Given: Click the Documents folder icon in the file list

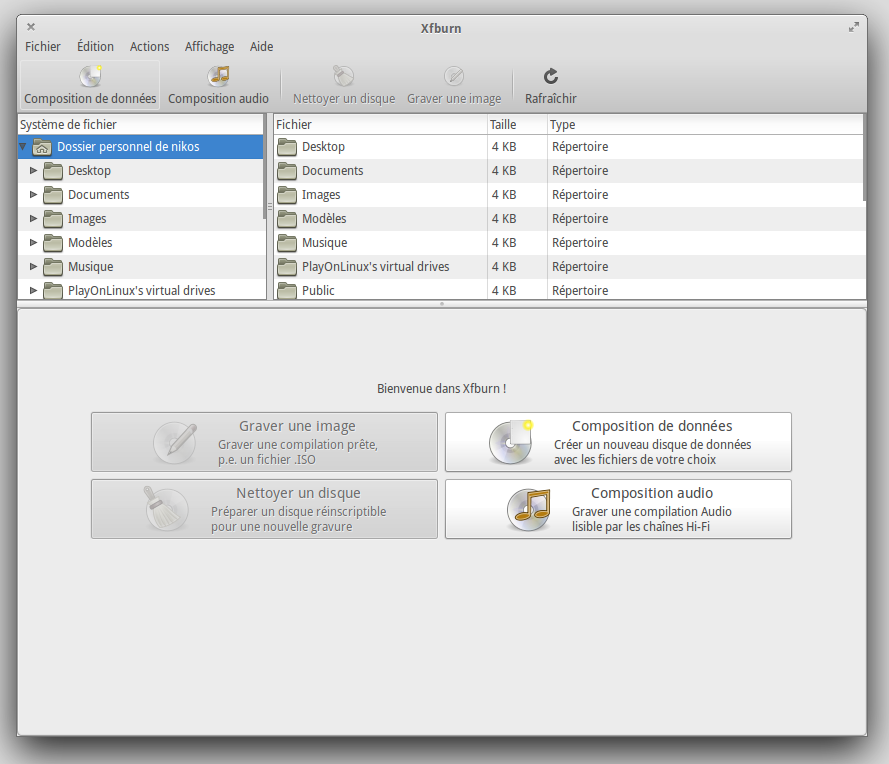Looking at the screenshot, I should tap(287, 171).
